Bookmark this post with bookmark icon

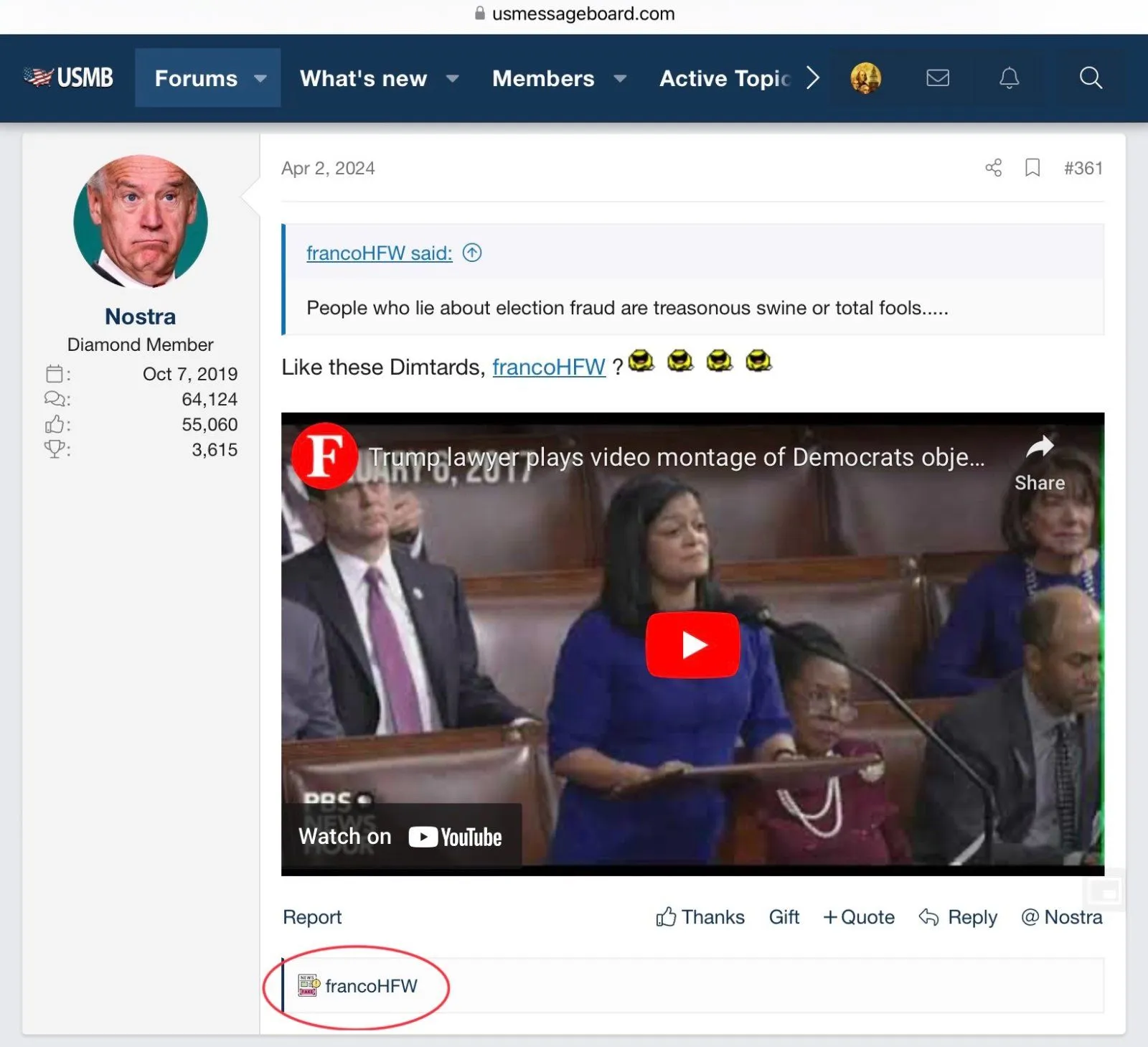[1032, 168]
